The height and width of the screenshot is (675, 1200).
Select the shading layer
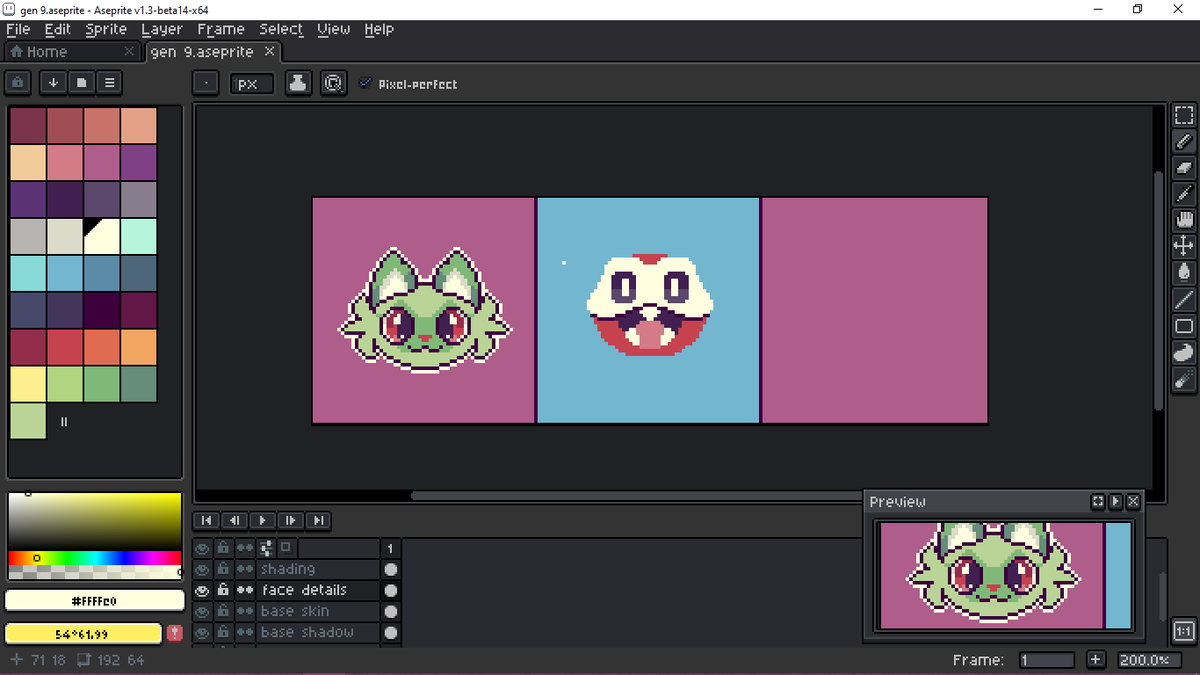pos(317,569)
